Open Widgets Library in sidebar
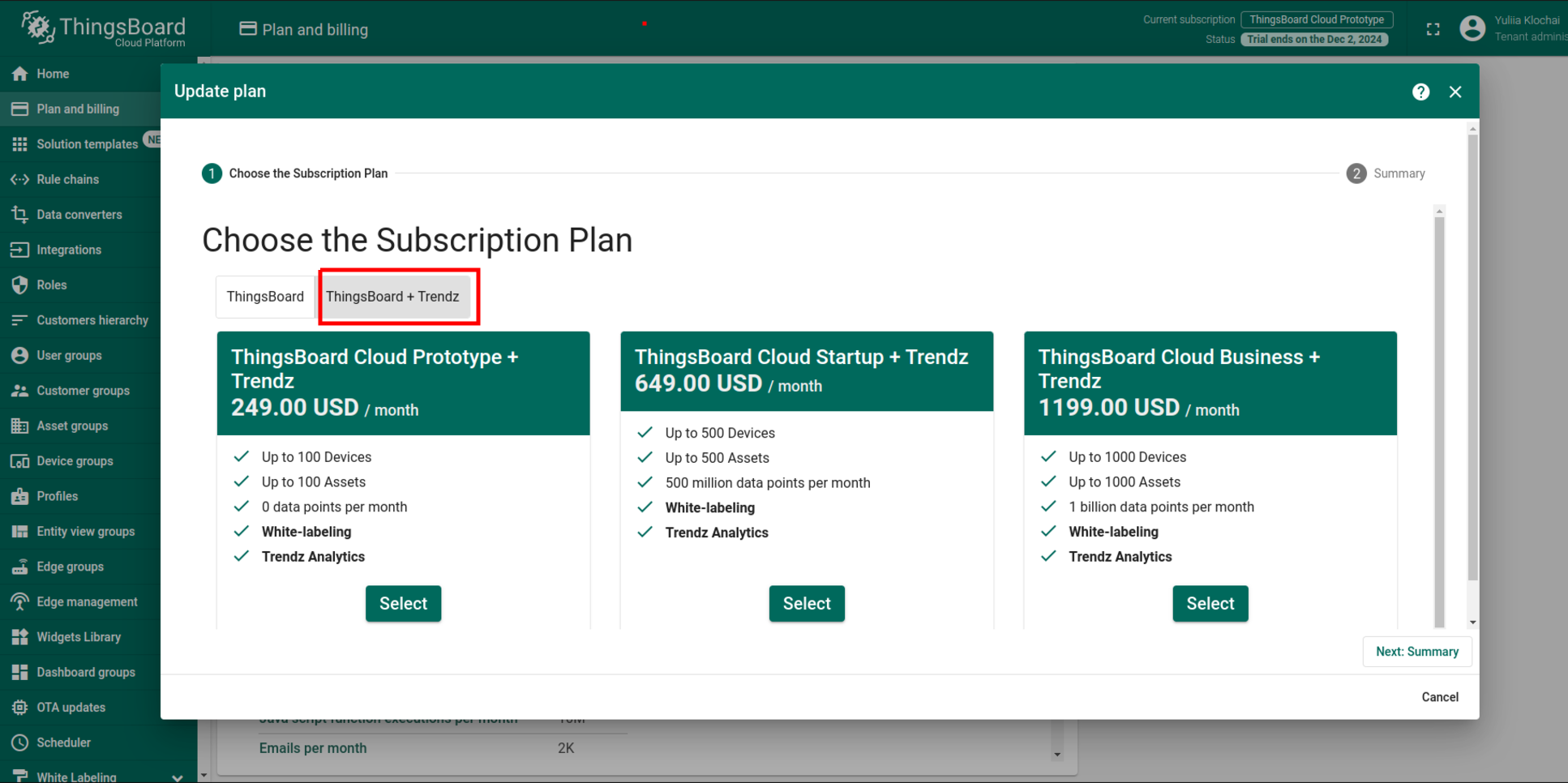 pos(80,637)
